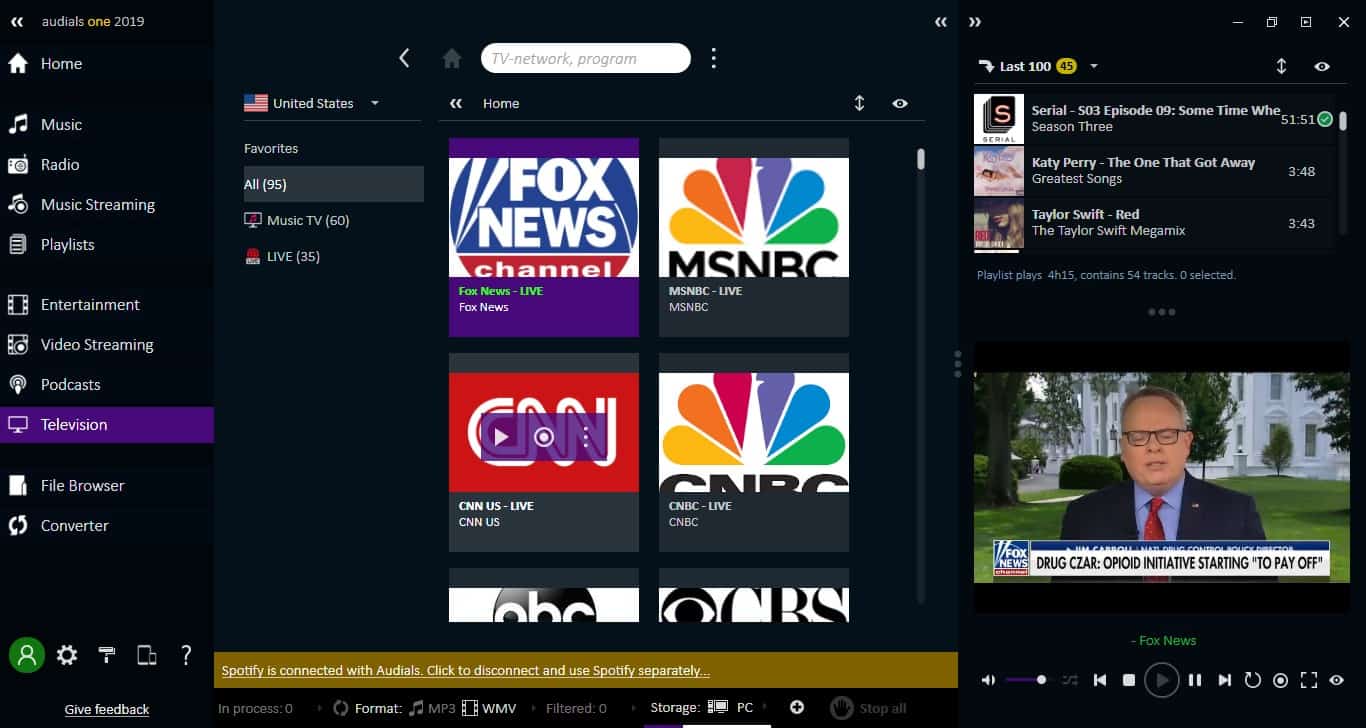This screenshot has height=728, width=1366.
Task: Click the record button on CNN tile
Action: coord(544,437)
